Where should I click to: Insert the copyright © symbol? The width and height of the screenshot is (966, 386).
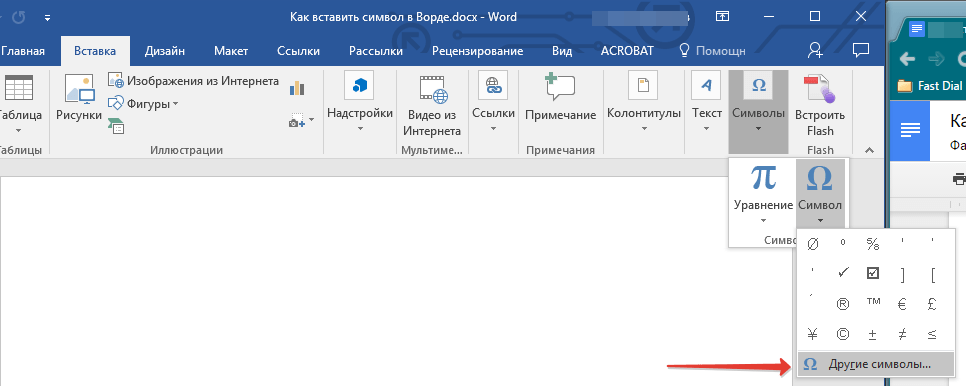point(843,334)
